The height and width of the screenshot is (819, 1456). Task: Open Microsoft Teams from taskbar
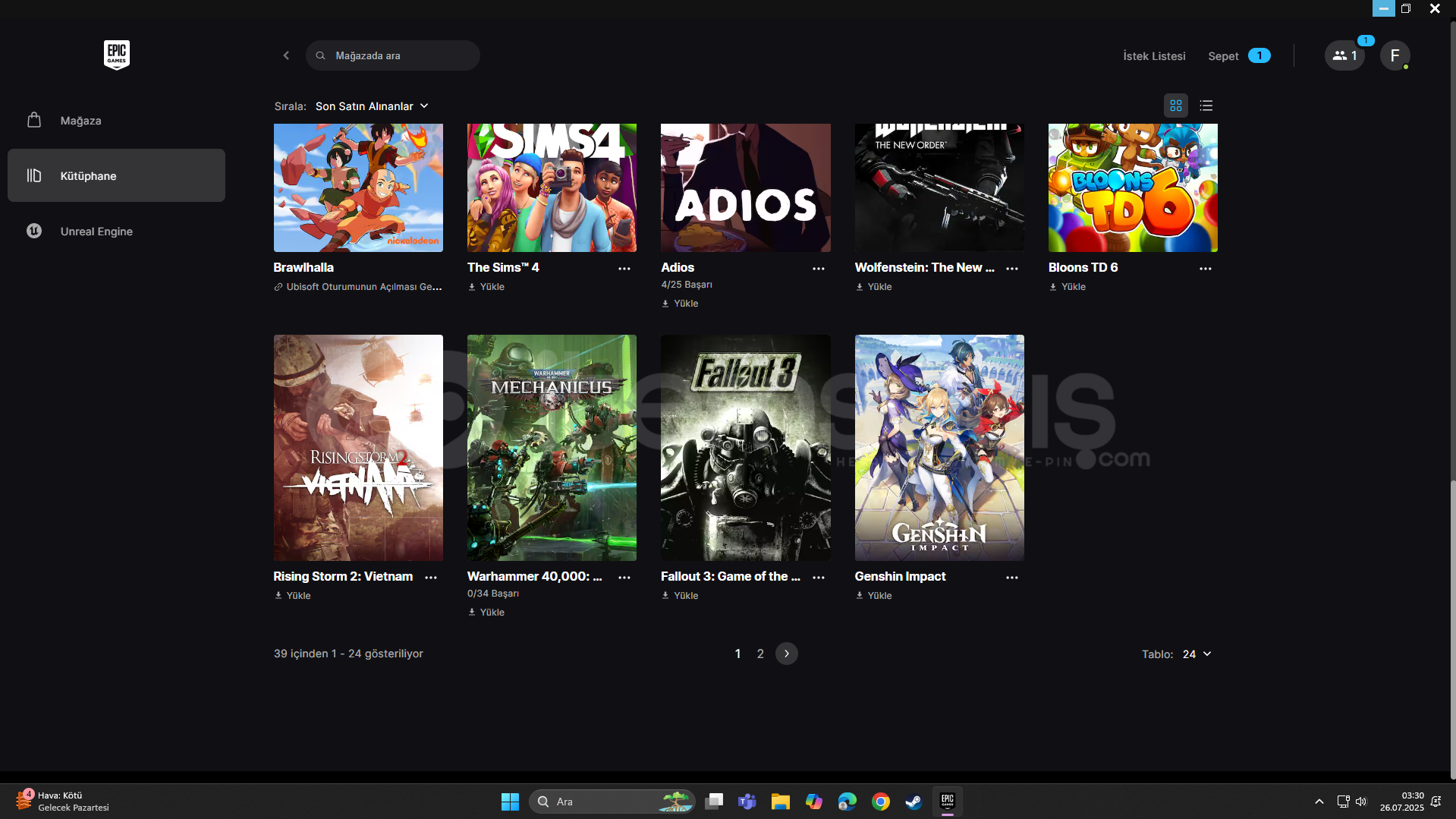tap(747, 802)
